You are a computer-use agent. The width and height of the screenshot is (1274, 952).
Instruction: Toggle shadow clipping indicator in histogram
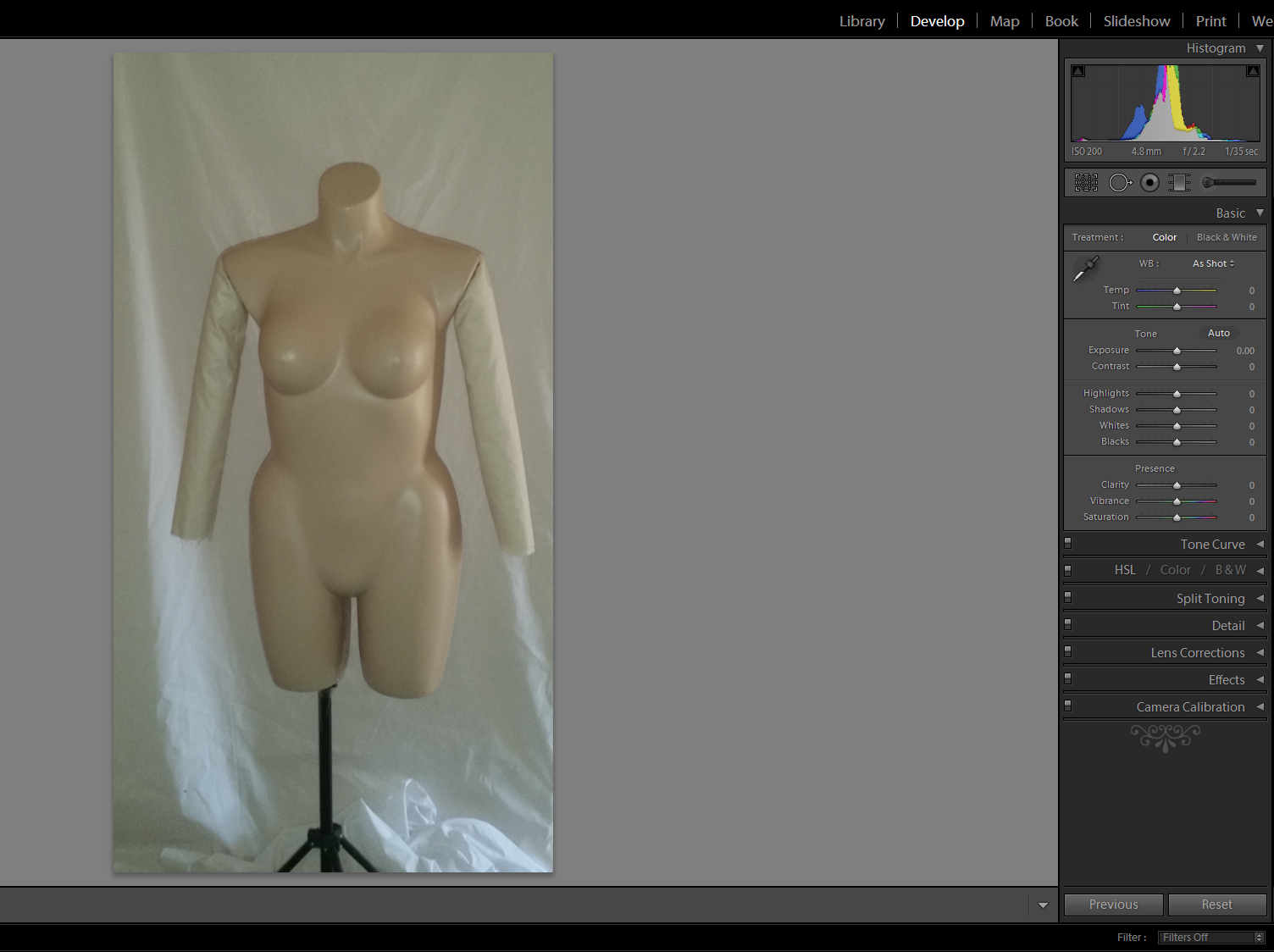point(1078,71)
